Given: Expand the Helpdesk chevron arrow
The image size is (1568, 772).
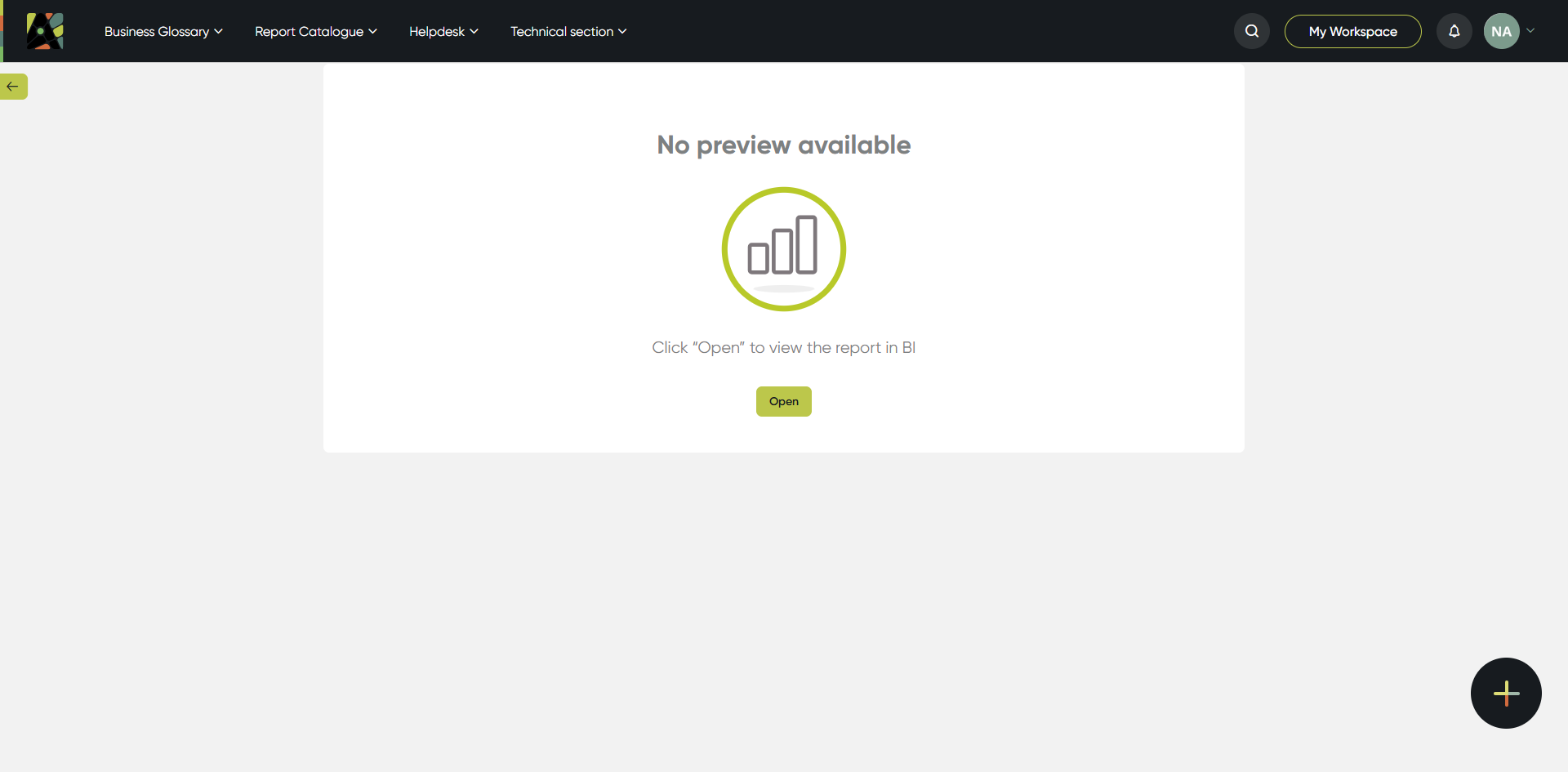Looking at the screenshot, I should click(x=474, y=32).
